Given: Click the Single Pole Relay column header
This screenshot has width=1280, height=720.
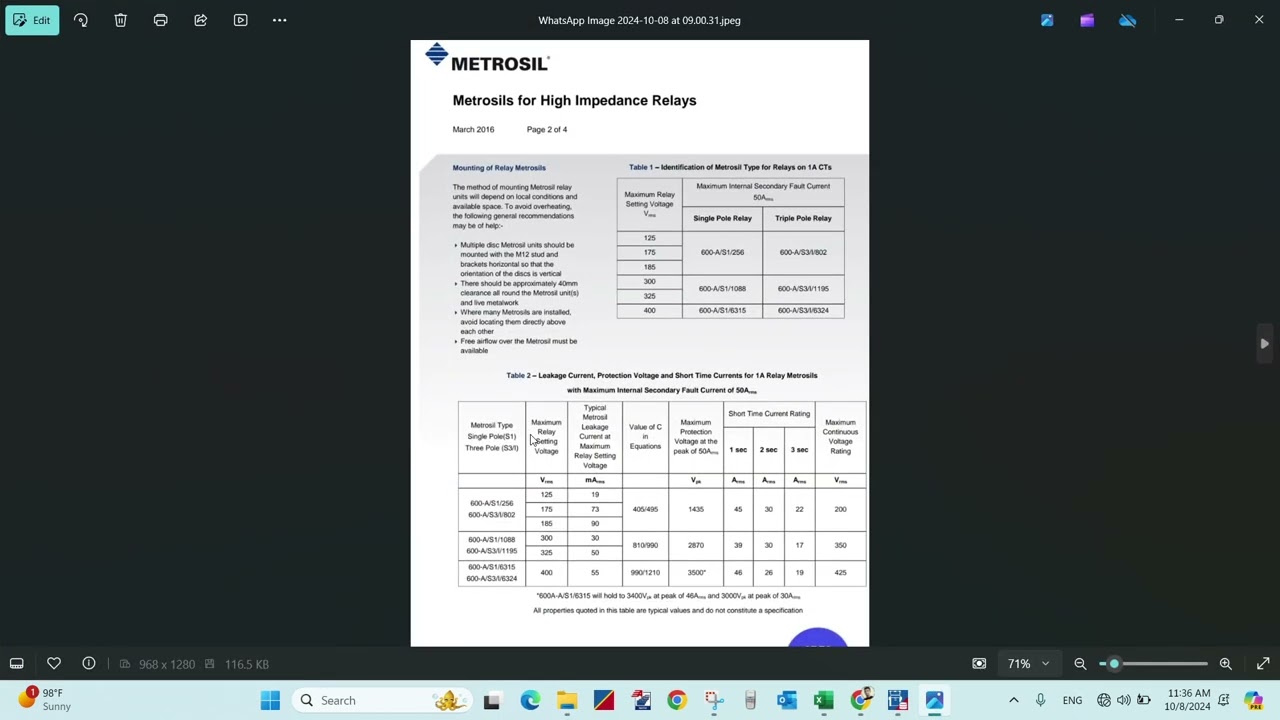Looking at the screenshot, I should click(722, 218).
